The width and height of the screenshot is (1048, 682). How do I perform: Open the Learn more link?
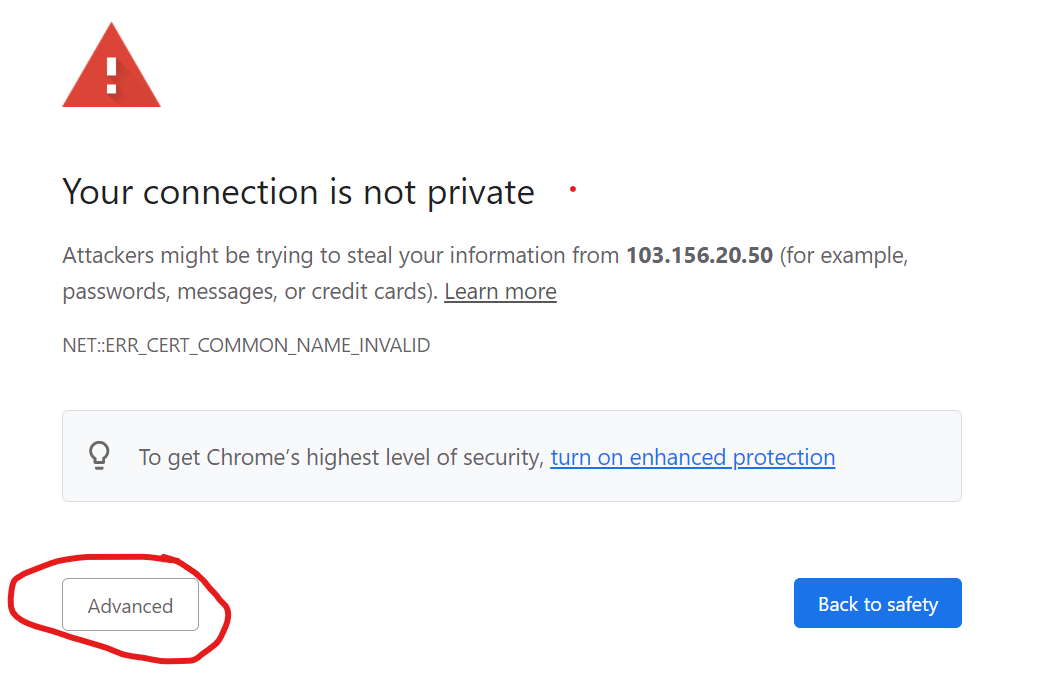500,292
